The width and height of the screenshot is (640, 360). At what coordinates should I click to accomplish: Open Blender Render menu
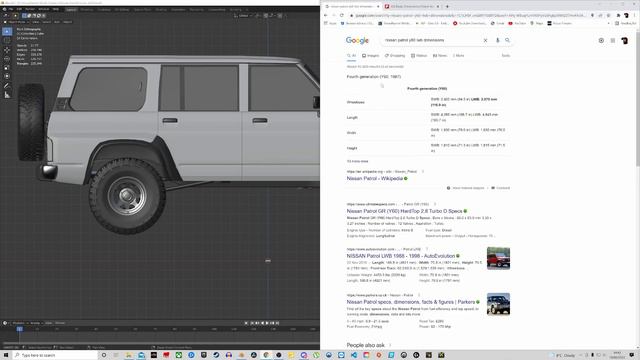coord(30,9)
